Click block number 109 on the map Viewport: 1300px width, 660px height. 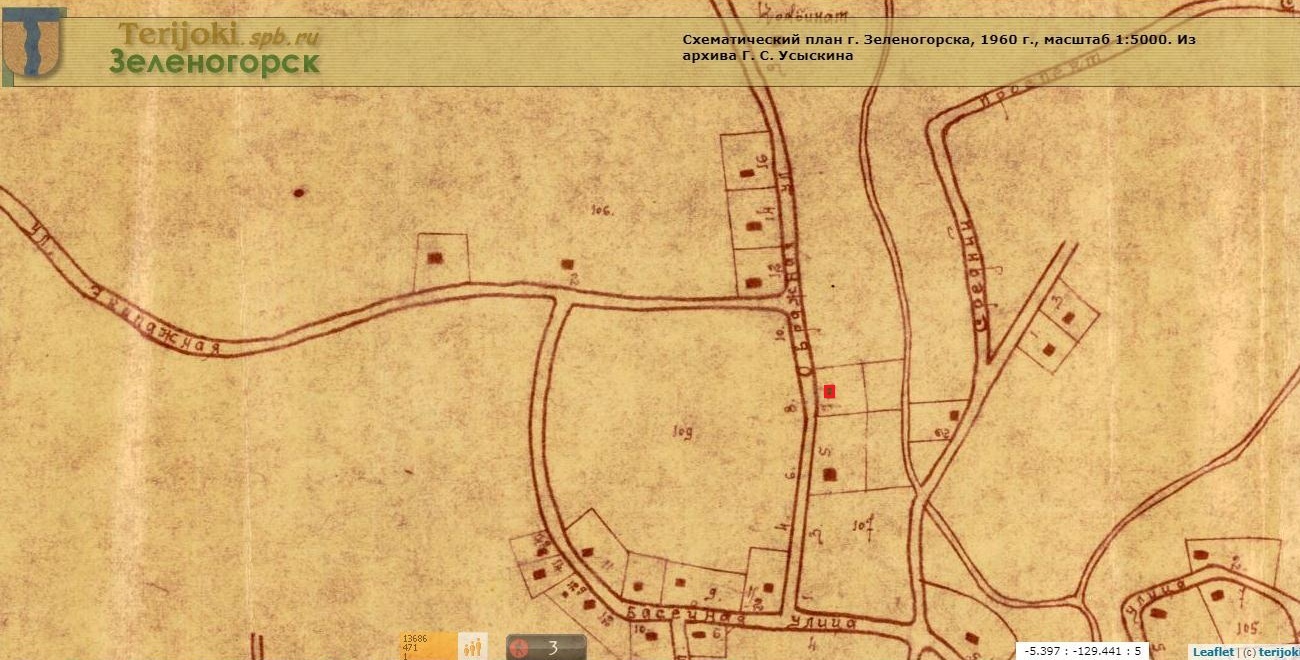pos(684,432)
